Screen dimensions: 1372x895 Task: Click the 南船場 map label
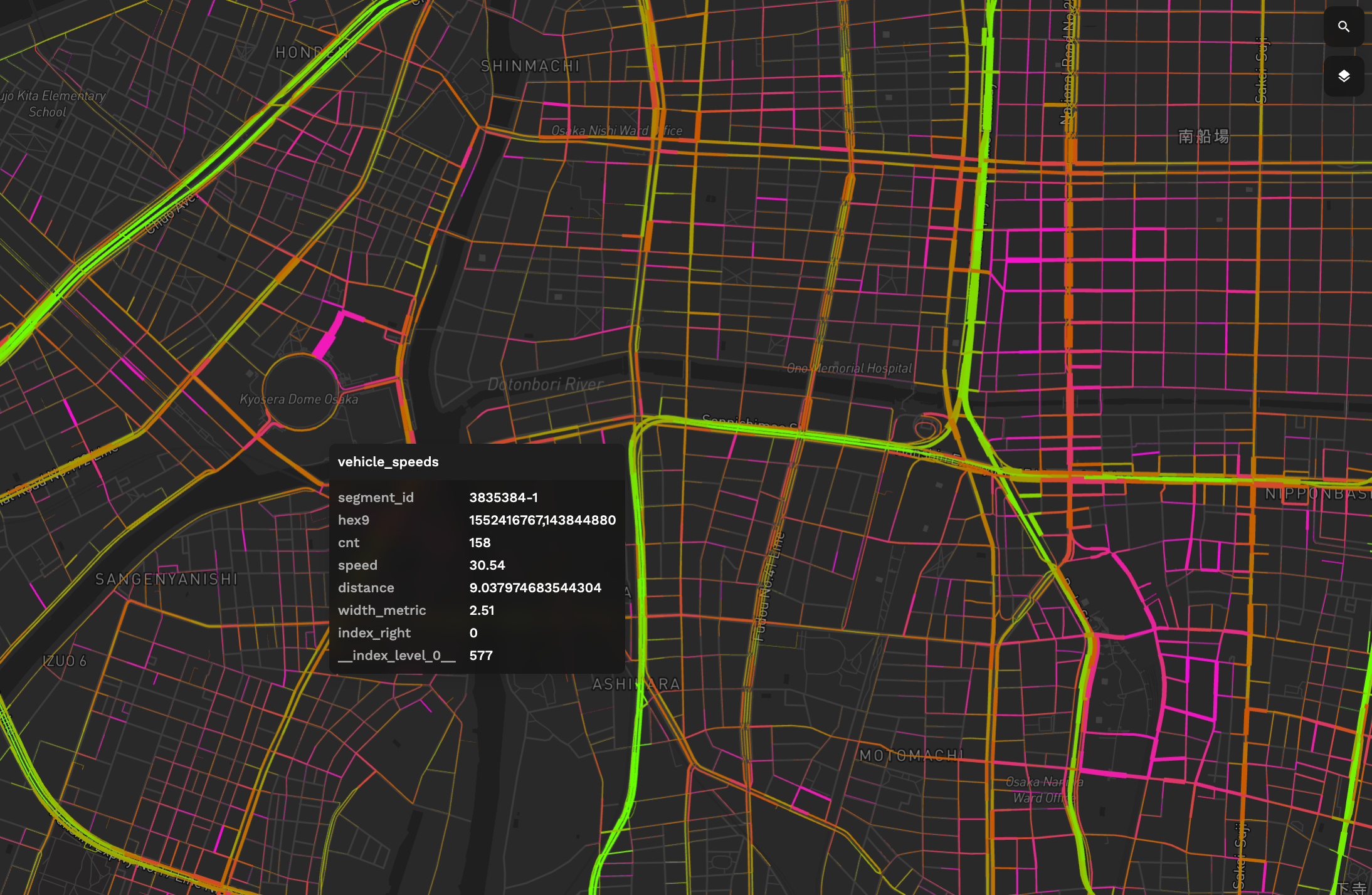tap(1203, 137)
